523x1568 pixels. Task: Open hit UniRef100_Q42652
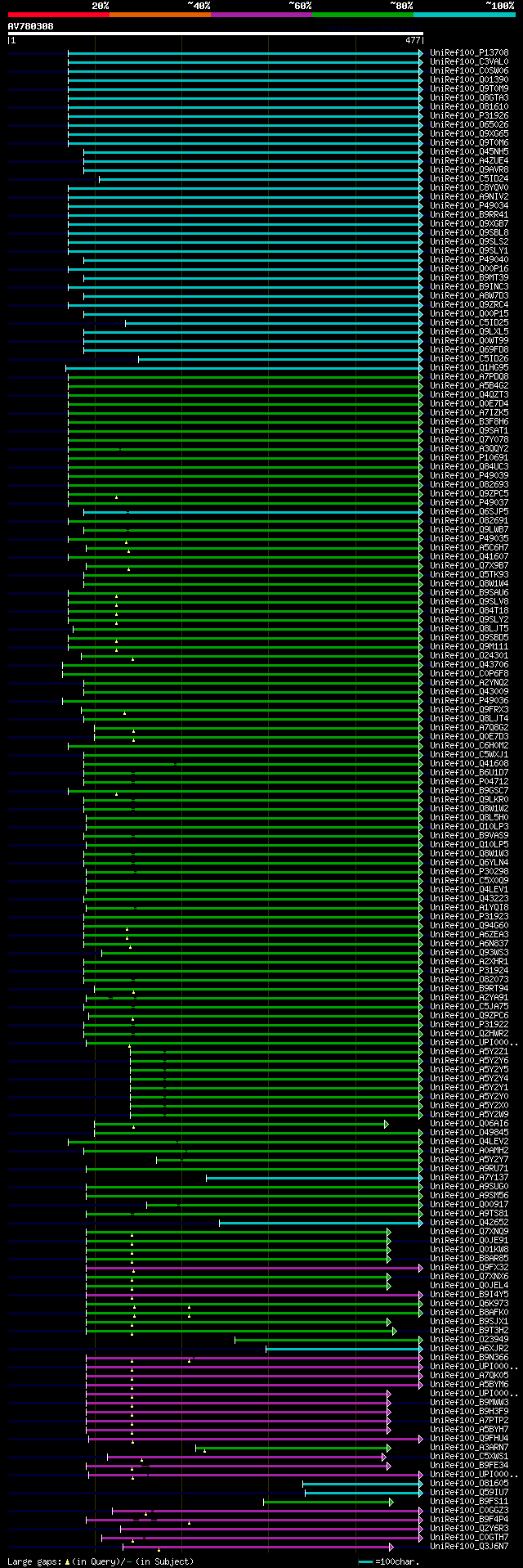pyautogui.click(x=469, y=1223)
